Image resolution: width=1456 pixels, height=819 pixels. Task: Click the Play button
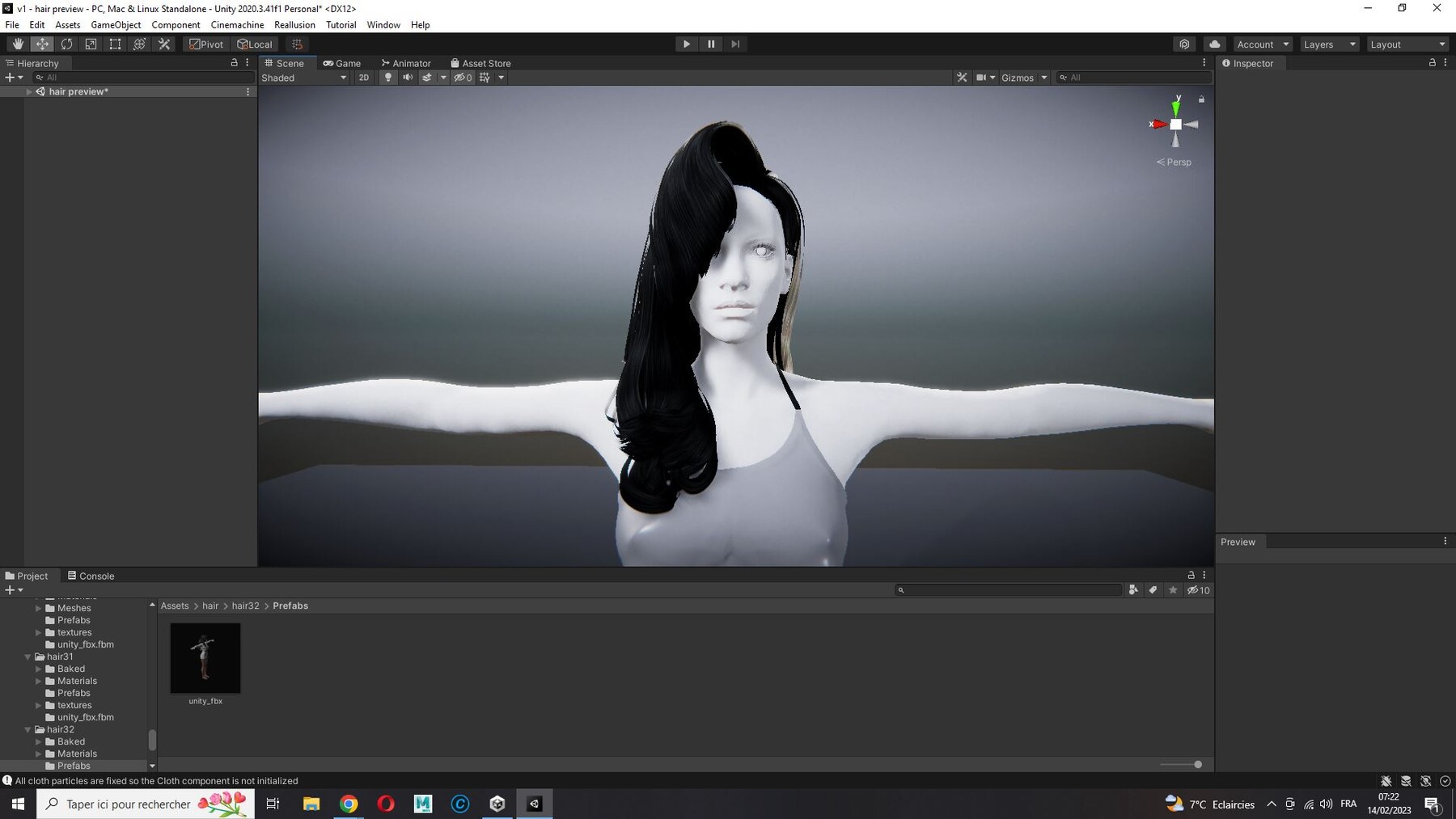[x=686, y=44]
